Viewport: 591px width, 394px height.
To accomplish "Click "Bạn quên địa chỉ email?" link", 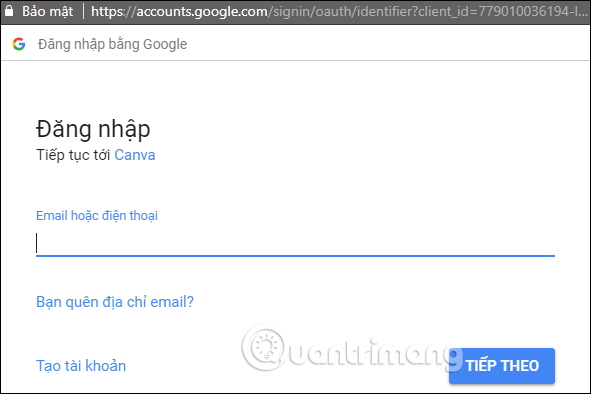I will point(115,302).
